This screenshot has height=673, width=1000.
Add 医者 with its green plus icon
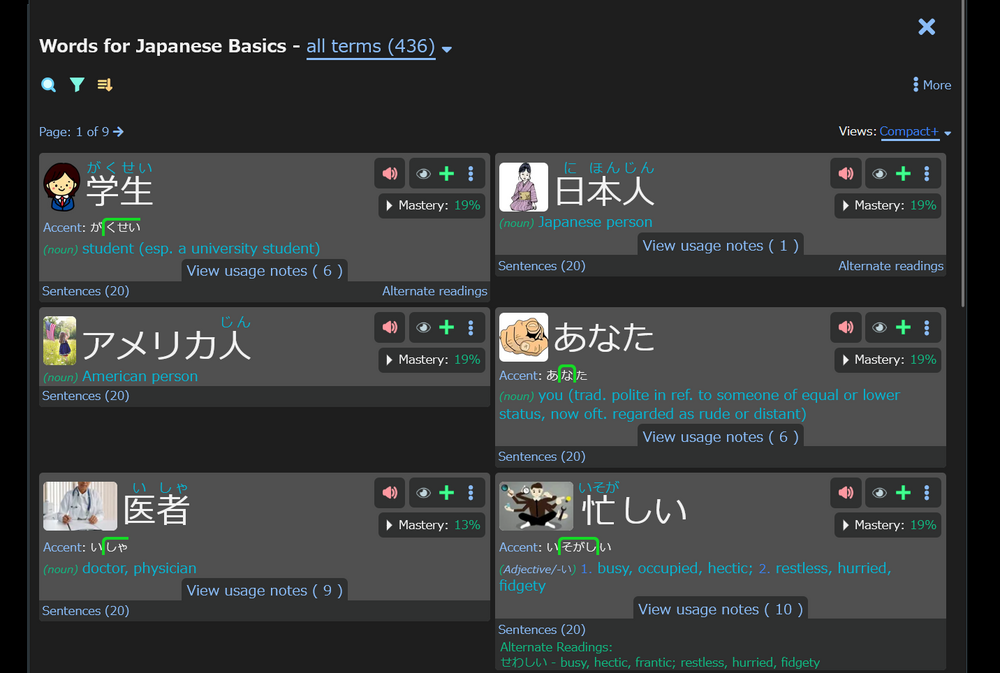[x=446, y=492]
